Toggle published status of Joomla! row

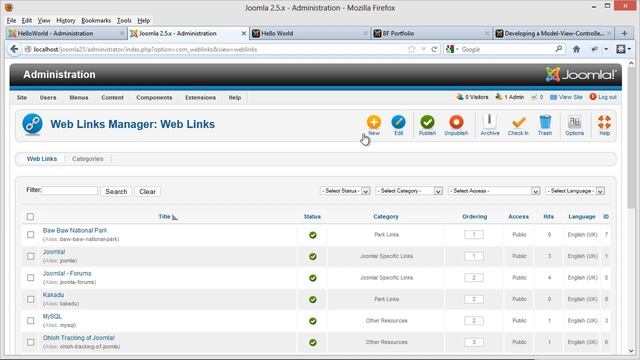pos(313,256)
